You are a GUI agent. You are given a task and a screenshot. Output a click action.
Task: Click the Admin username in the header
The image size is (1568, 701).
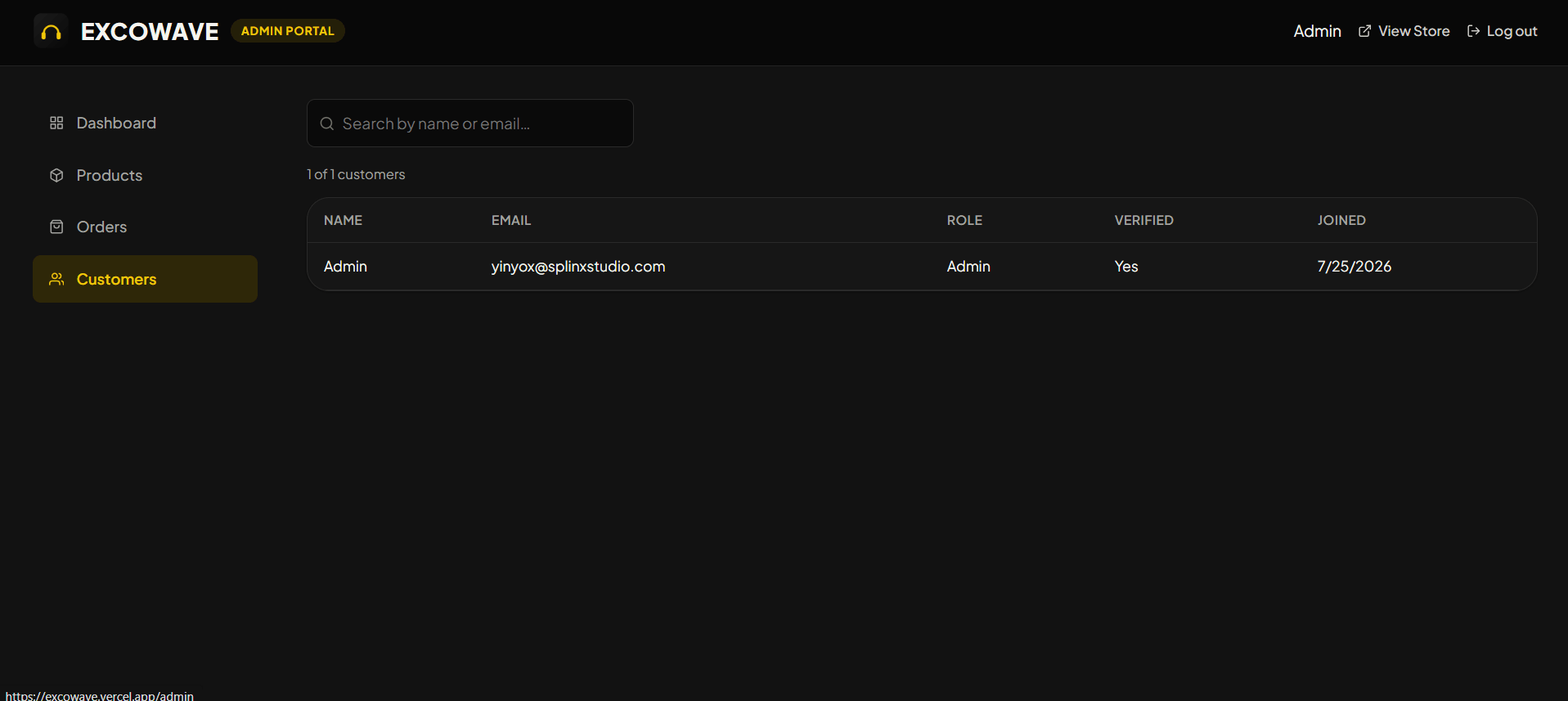[1317, 31]
